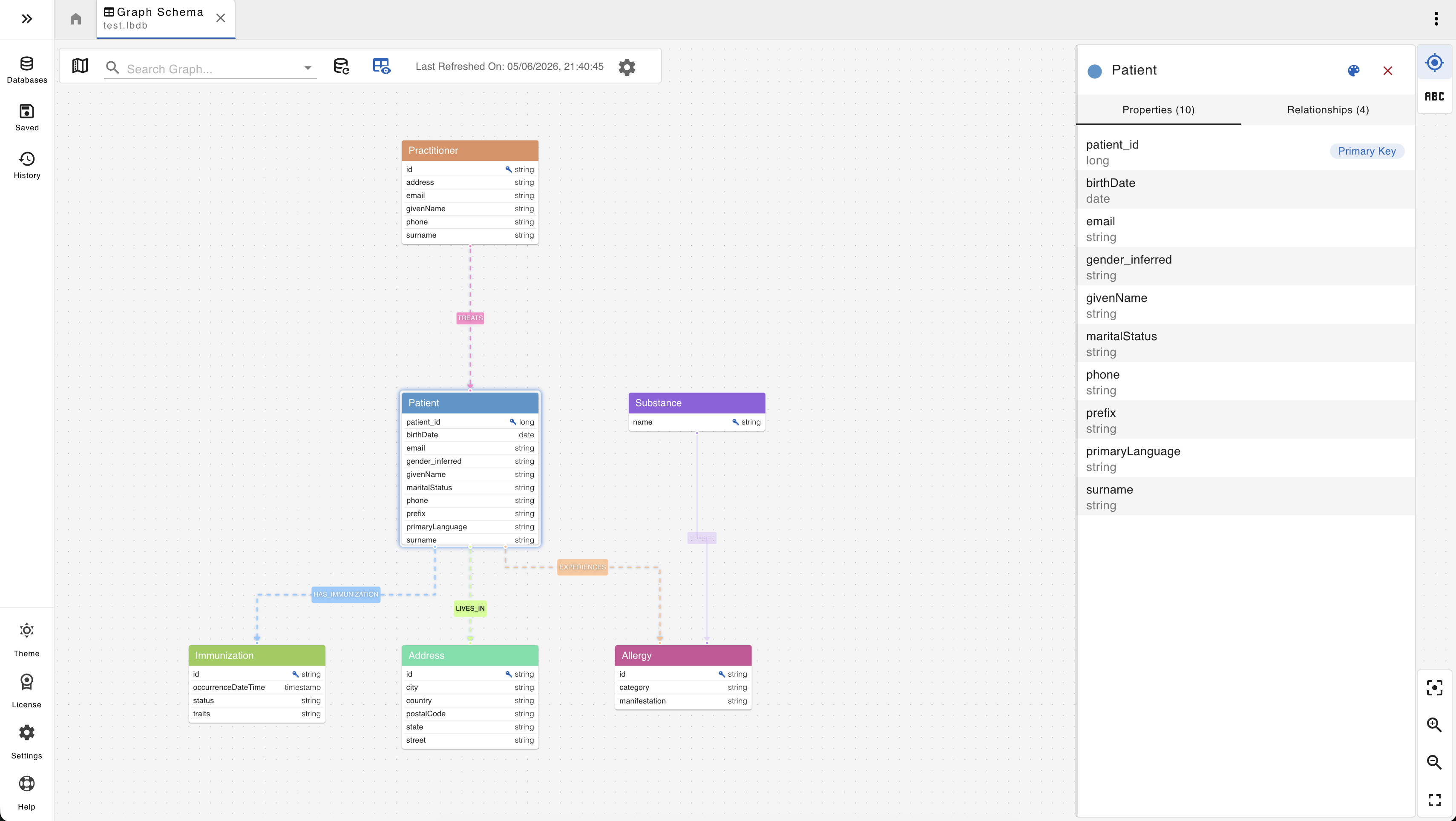Select the Immunization node header
Image resolution: width=1456 pixels, height=821 pixels.
coord(256,655)
